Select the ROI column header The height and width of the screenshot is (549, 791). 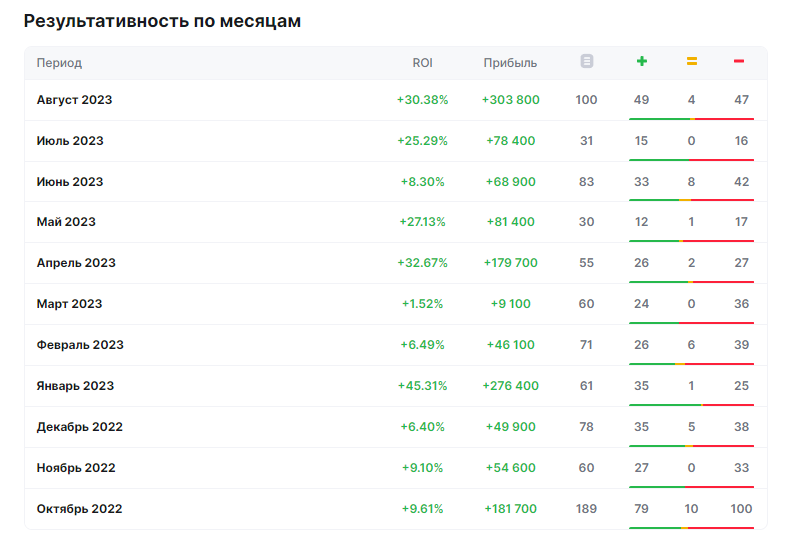tap(422, 63)
